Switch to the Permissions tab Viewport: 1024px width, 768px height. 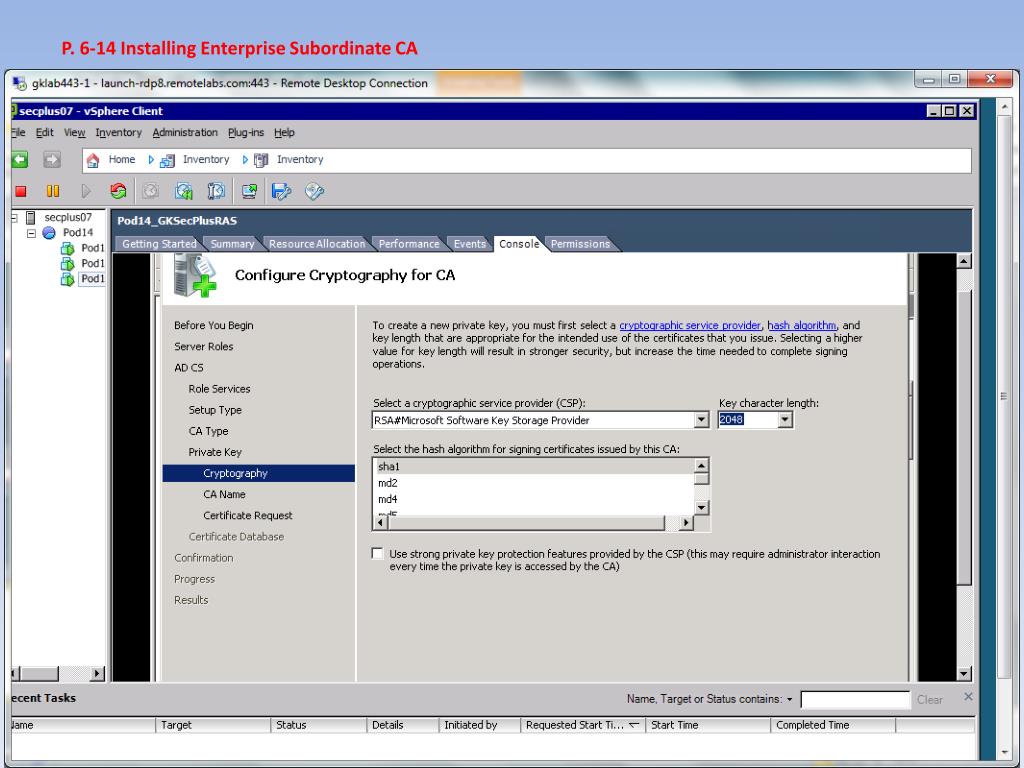point(580,244)
